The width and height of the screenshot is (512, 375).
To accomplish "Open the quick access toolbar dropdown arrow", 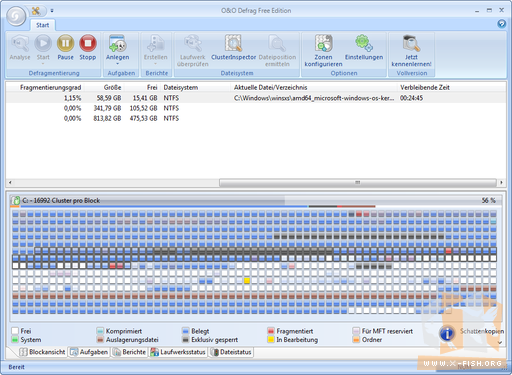I will tap(52, 11).
